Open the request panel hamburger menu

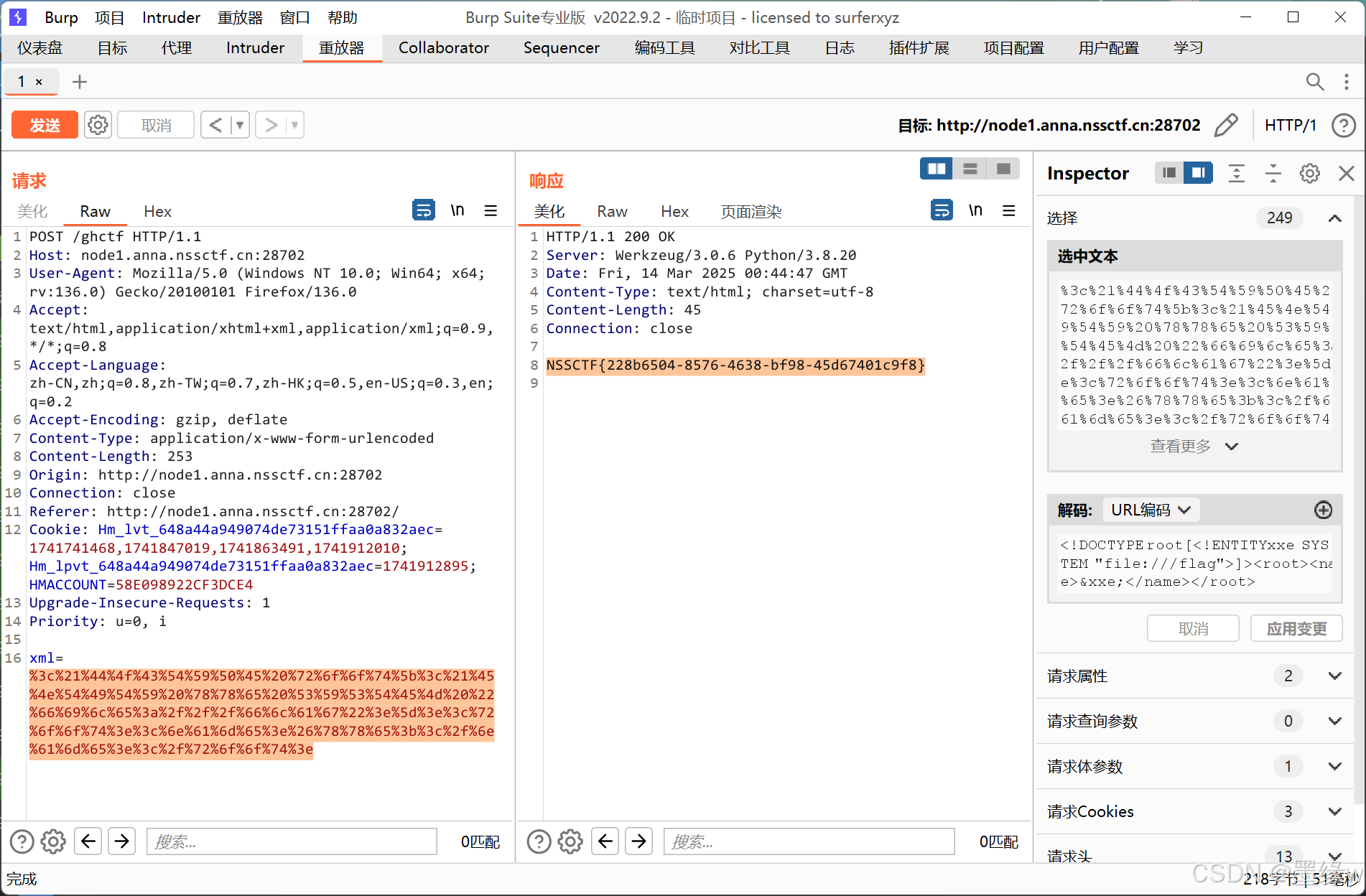tap(491, 210)
